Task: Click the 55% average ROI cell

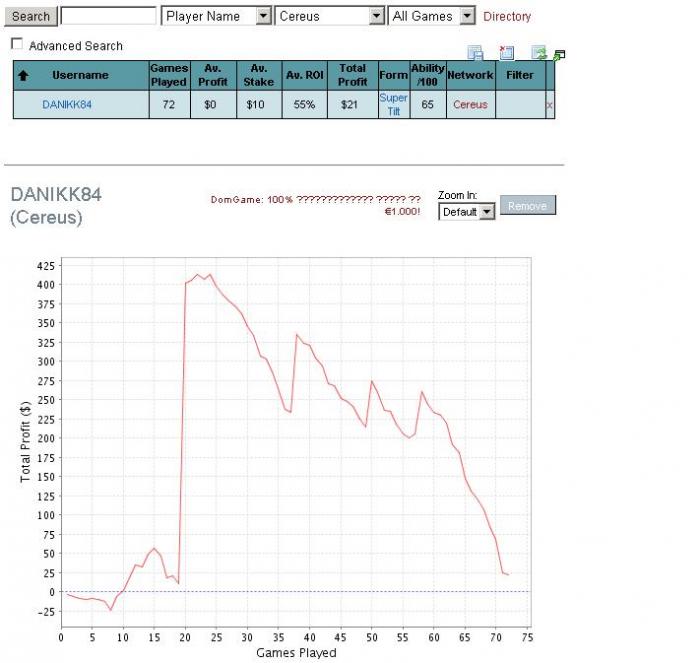Action: [x=304, y=105]
